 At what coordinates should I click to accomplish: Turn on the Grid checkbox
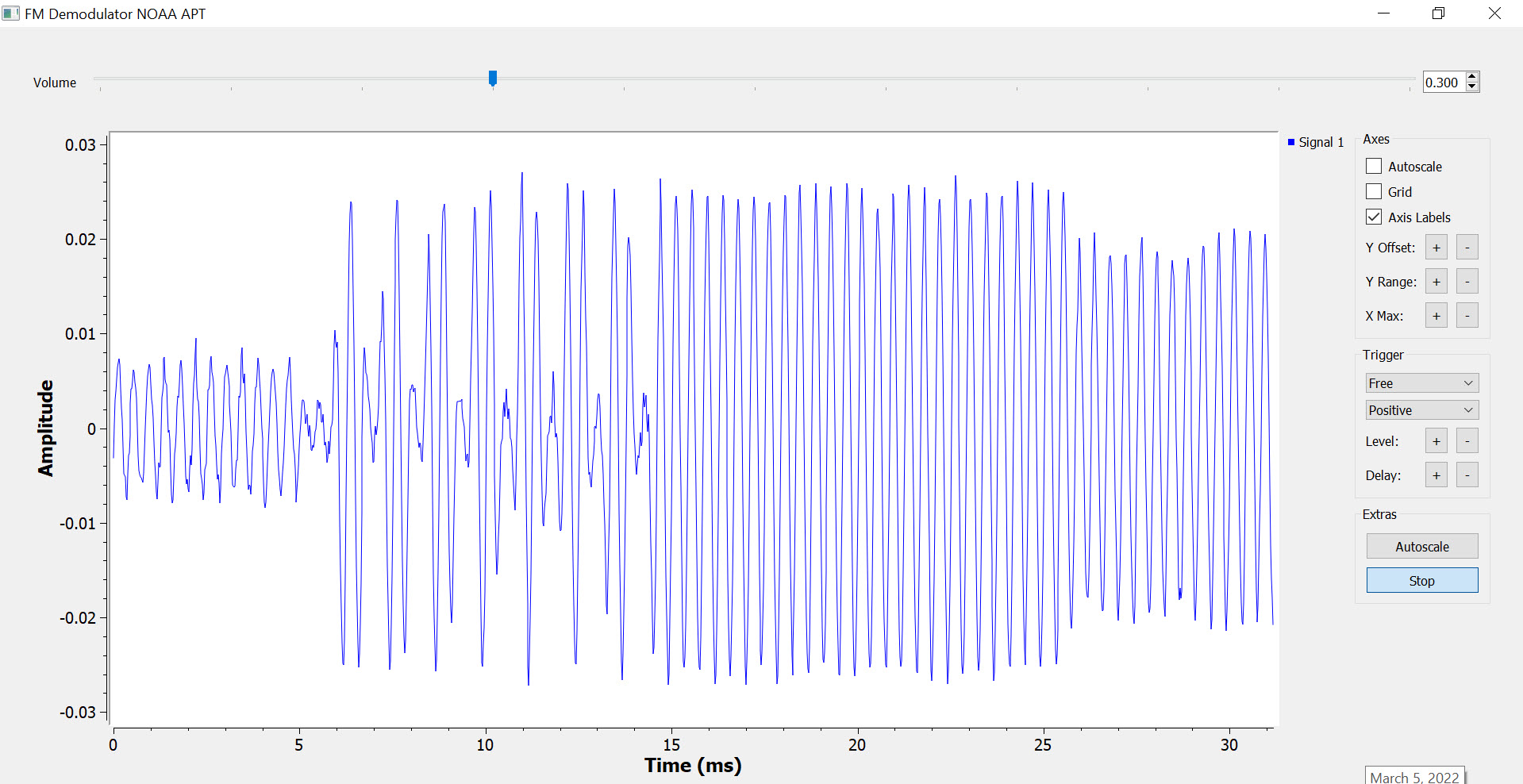click(1374, 192)
